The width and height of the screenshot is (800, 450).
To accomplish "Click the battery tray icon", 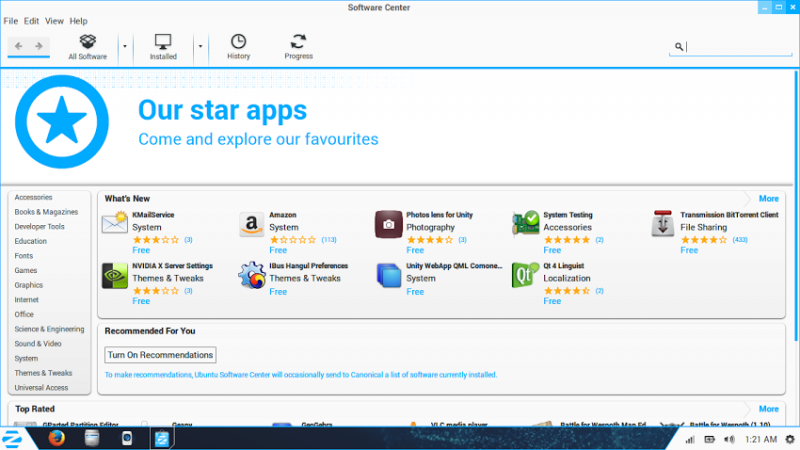I will pos(709,439).
